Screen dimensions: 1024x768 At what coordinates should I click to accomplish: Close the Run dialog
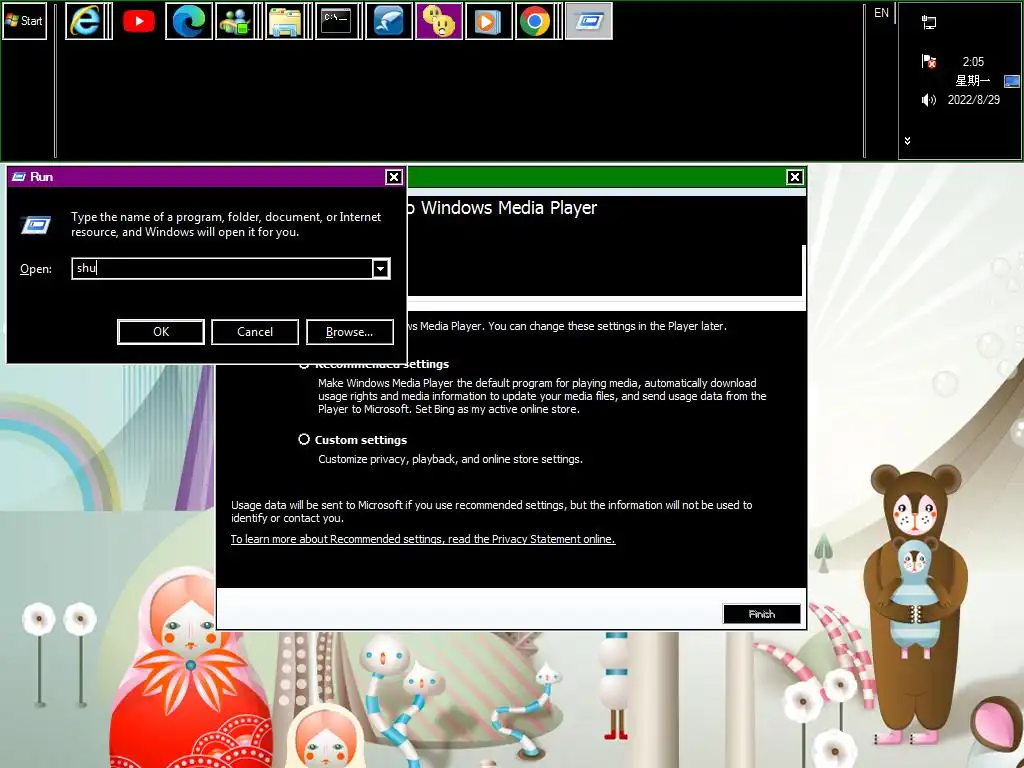394,177
